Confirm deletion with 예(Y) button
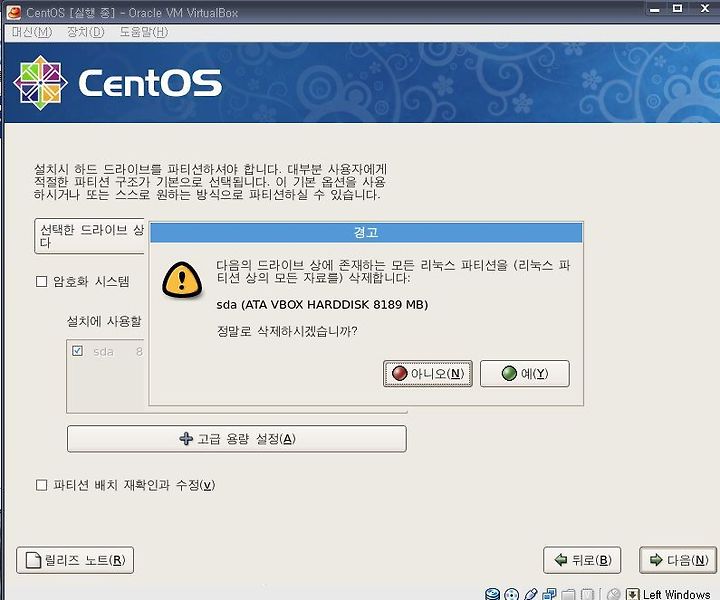Screen dimensions: 720x600 (525, 374)
